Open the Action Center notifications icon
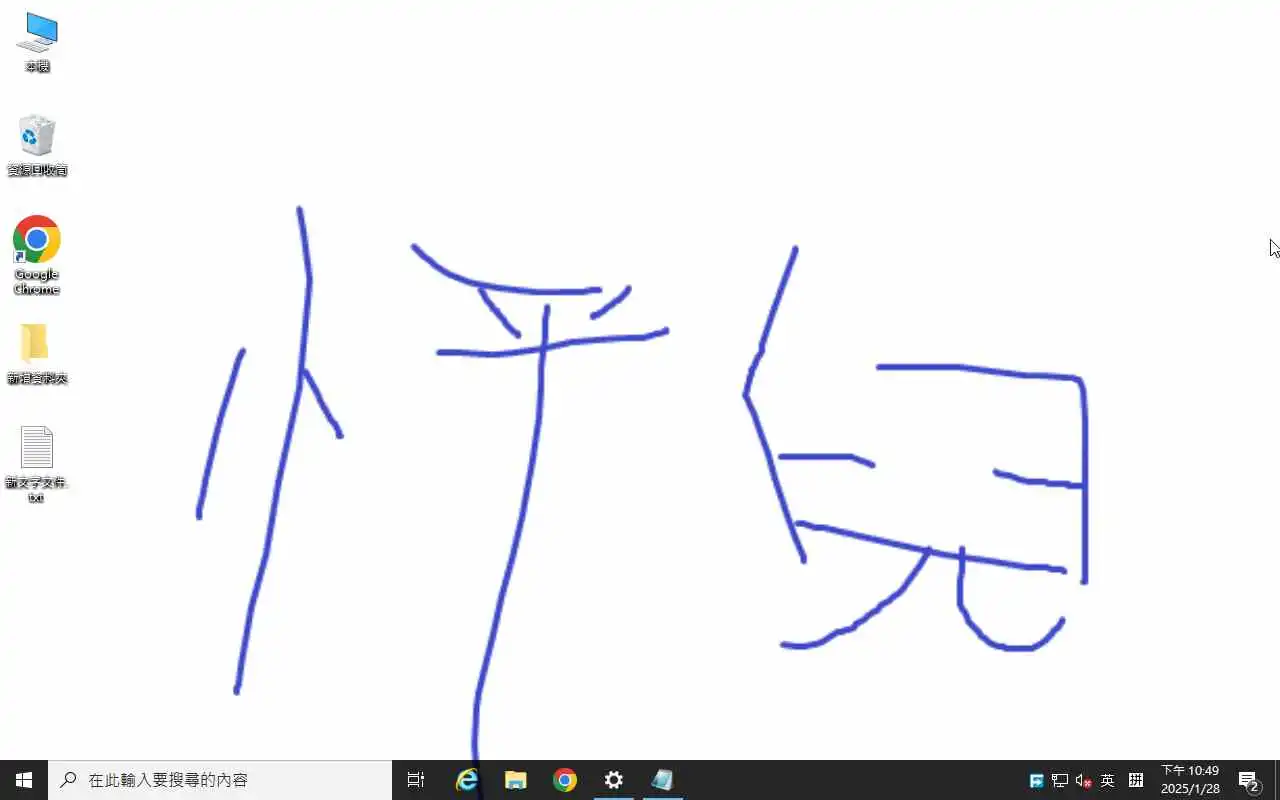The image size is (1280, 800). click(x=1249, y=780)
